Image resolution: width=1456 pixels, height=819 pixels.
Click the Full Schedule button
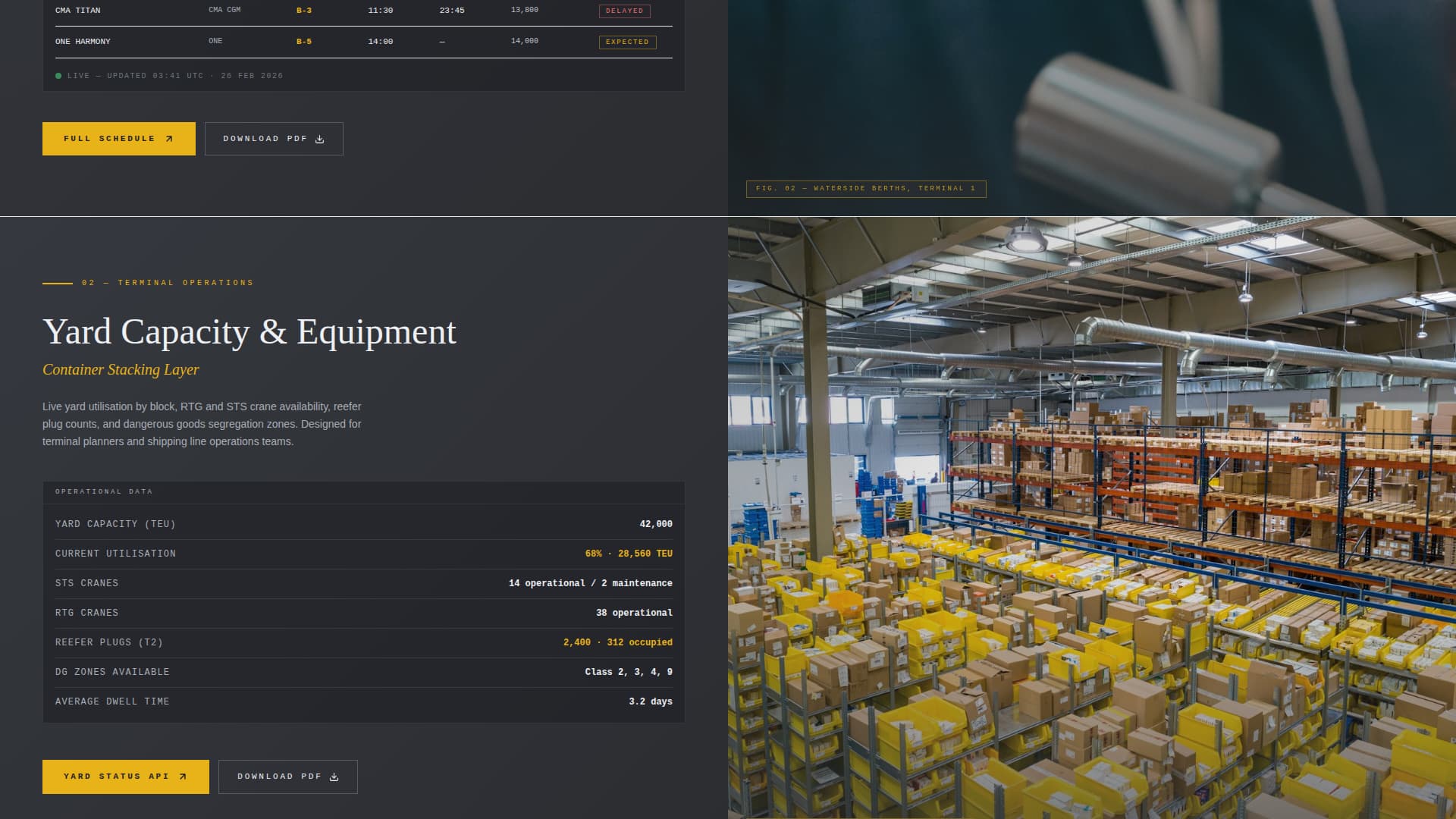pos(118,139)
